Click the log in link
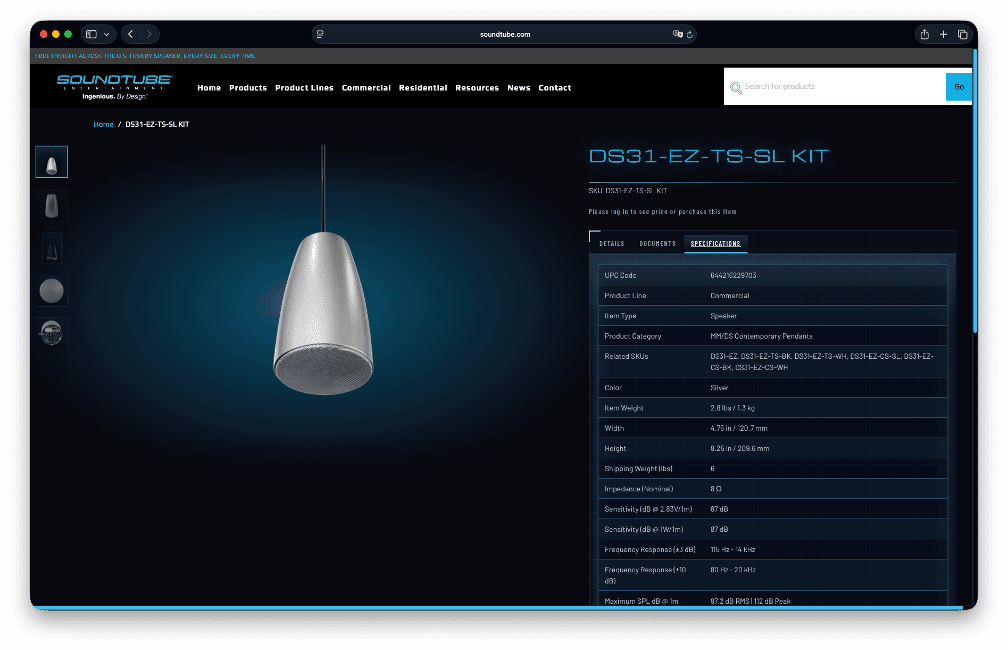 619,212
